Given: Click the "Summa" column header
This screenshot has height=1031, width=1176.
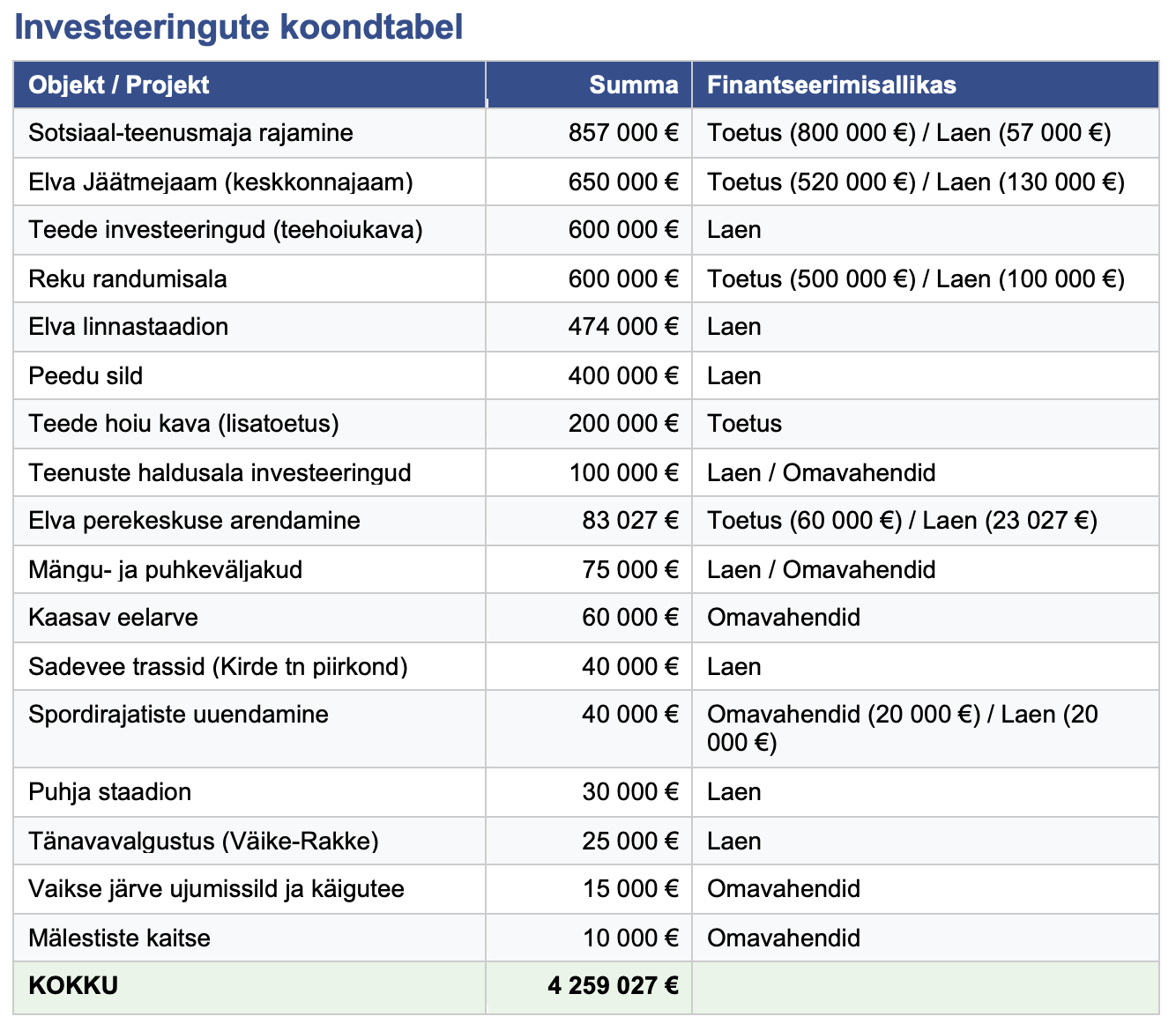Looking at the screenshot, I should (x=633, y=85).
